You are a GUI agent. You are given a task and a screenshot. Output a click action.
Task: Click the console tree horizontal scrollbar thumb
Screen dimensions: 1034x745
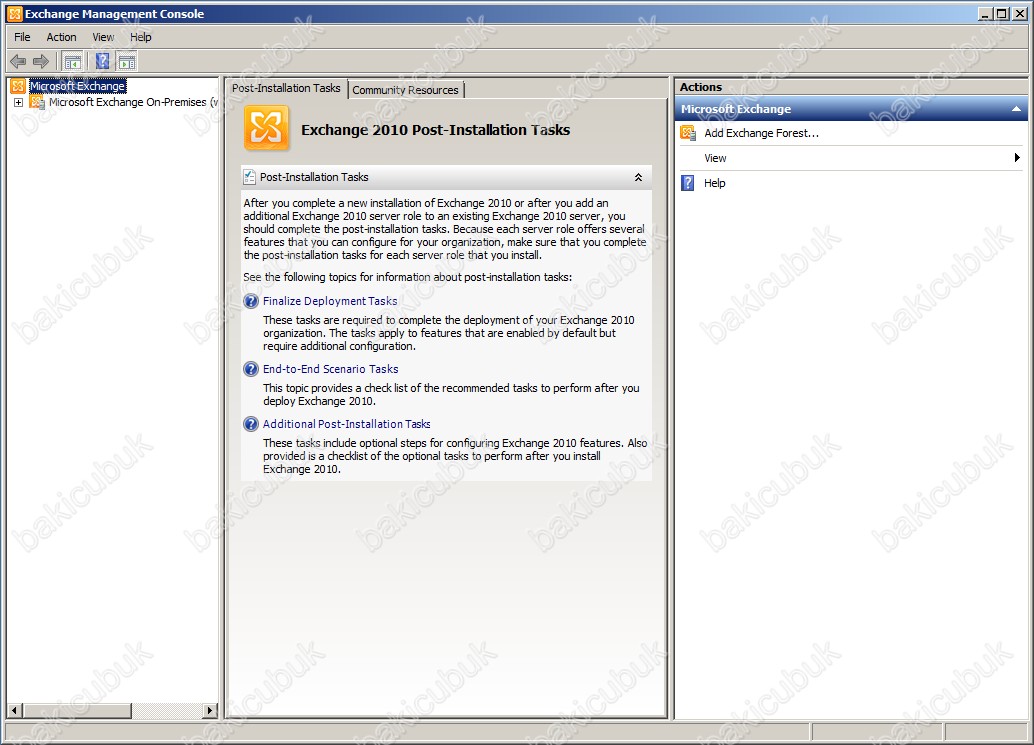tap(77, 710)
